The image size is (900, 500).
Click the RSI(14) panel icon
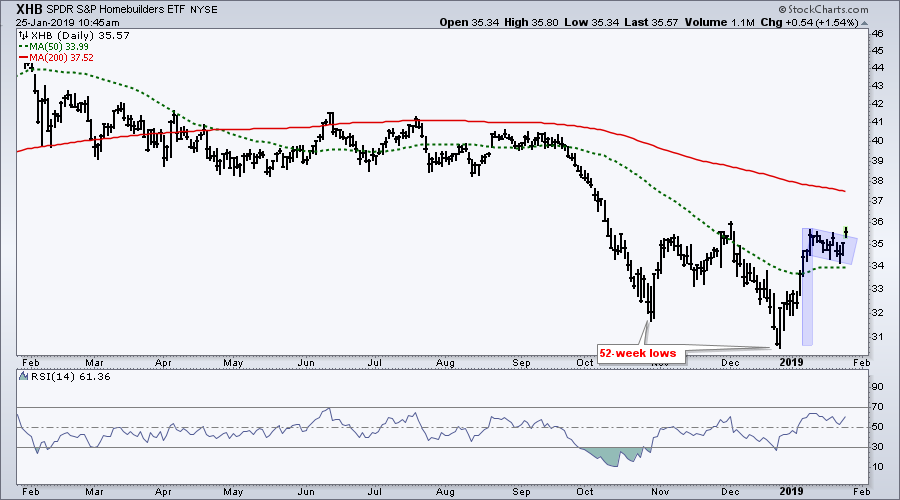(24, 377)
